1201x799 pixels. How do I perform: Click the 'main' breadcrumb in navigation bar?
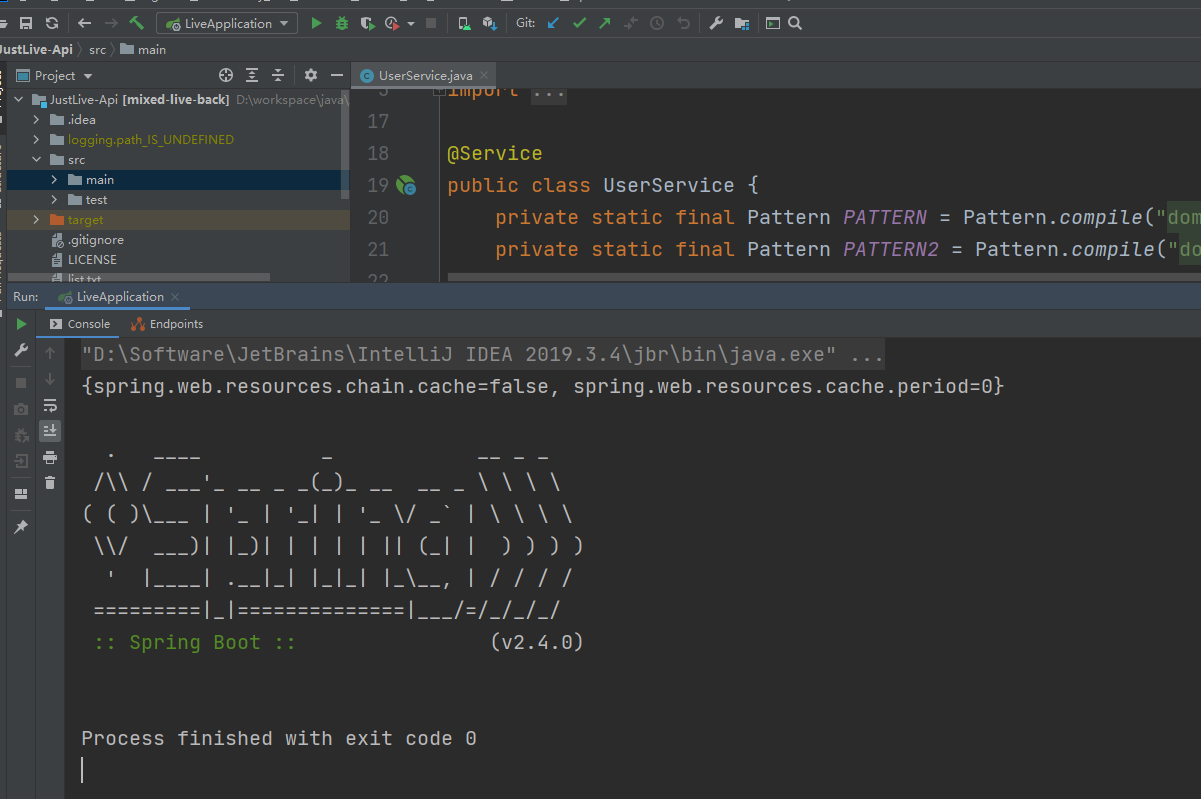pyautogui.click(x=143, y=49)
